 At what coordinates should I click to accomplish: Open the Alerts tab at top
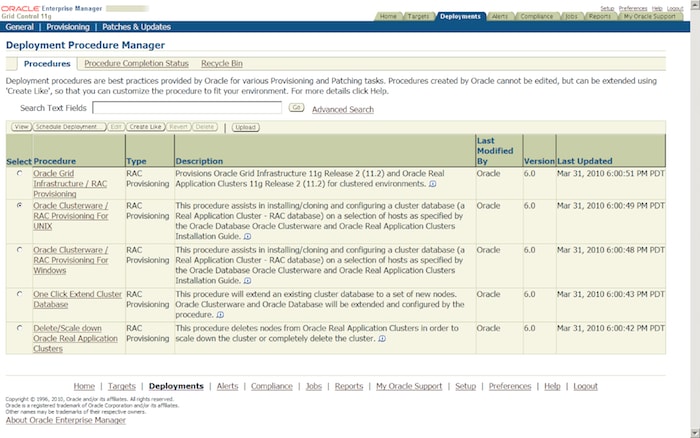point(500,17)
